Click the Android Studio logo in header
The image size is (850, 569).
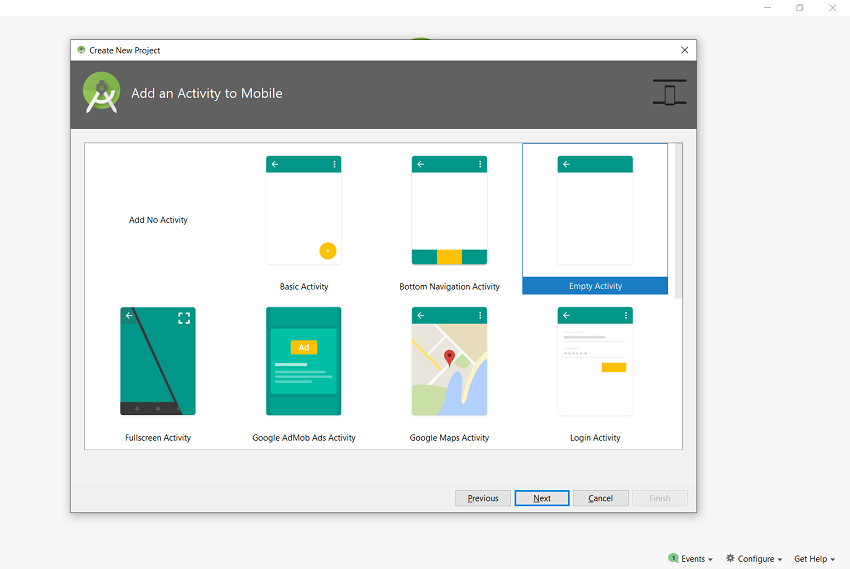point(101,93)
